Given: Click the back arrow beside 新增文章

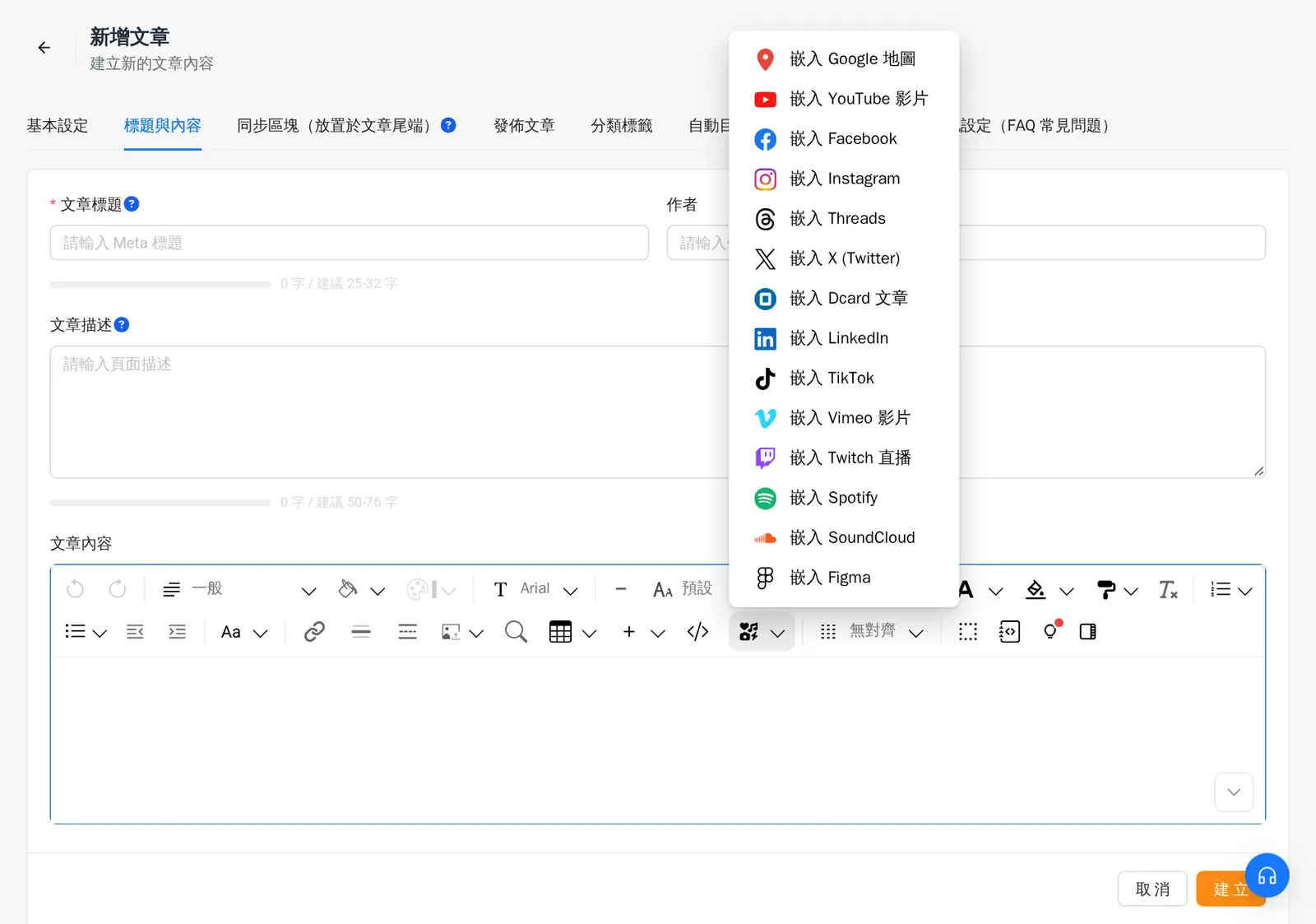Looking at the screenshot, I should point(44,48).
